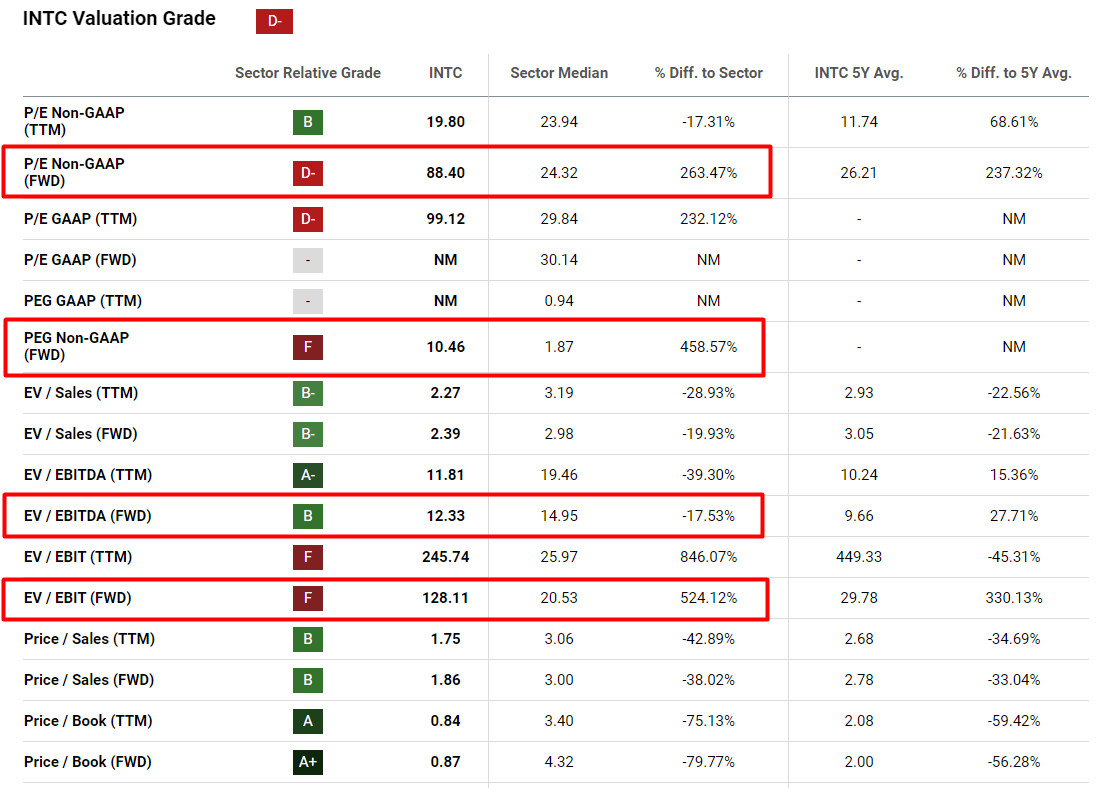Click the grey dash badge for PEG GAAP (TTM)
This screenshot has width=1107, height=788.
[308, 301]
